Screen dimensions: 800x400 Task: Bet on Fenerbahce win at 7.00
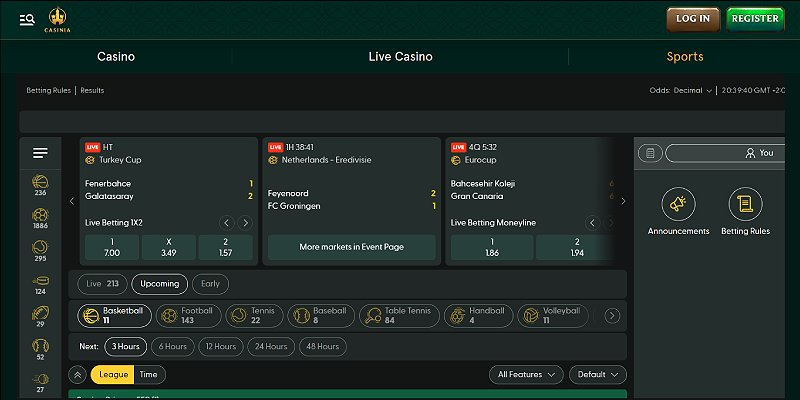pos(112,247)
